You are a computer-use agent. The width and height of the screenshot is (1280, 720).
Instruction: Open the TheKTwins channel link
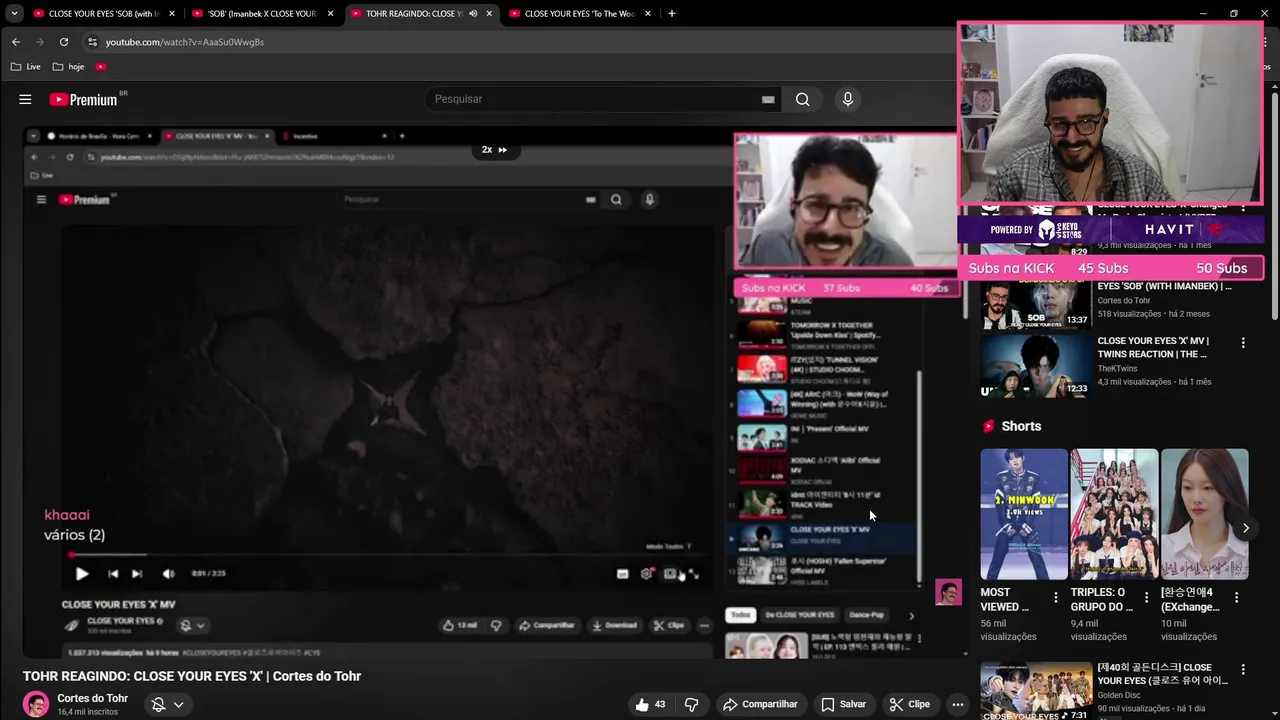click(1117, 368)
